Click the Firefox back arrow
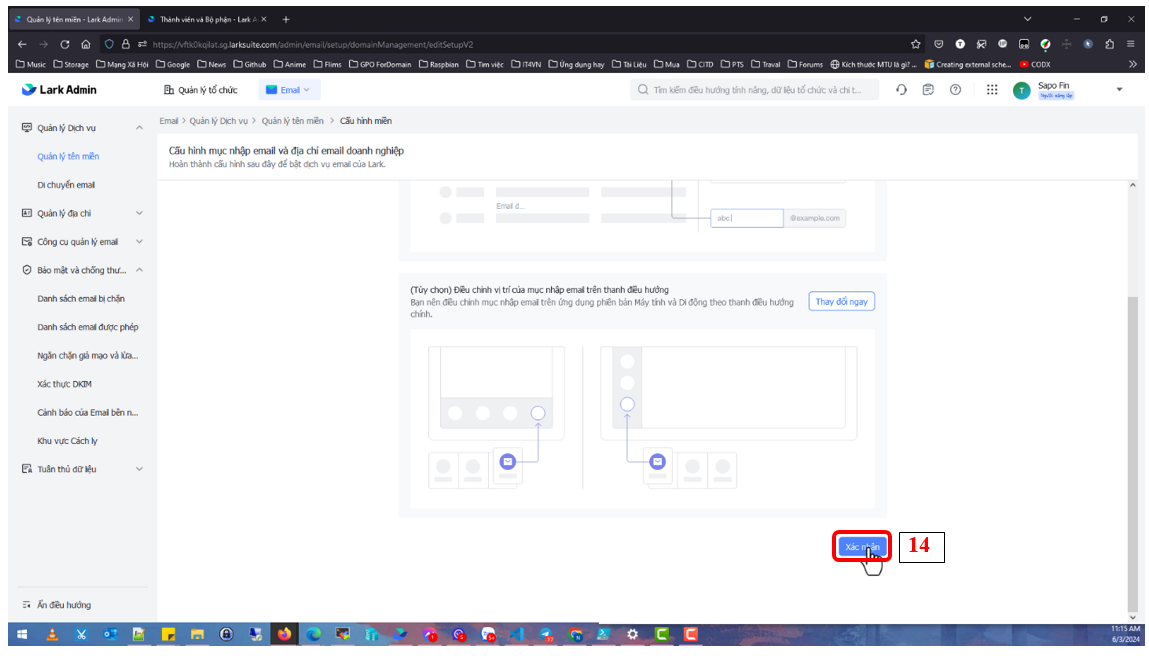The image size is (1149, 656). tap(22, 44)
